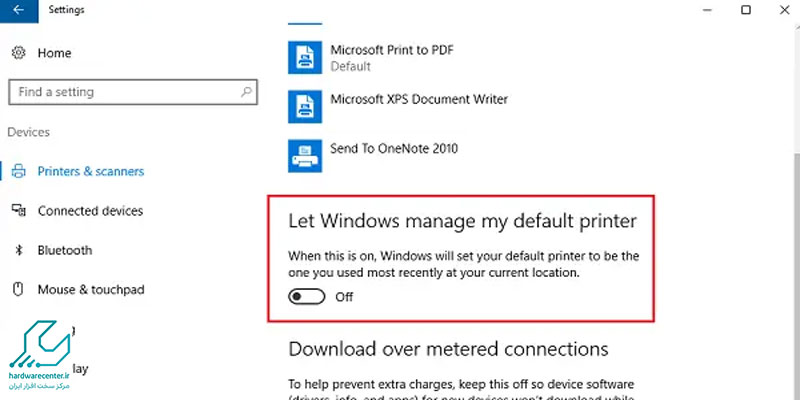The height and width of the screenshot is (400, 800).
Task: Click the Microsoft Print to PDF printer icon
Action: click(303, 57)
